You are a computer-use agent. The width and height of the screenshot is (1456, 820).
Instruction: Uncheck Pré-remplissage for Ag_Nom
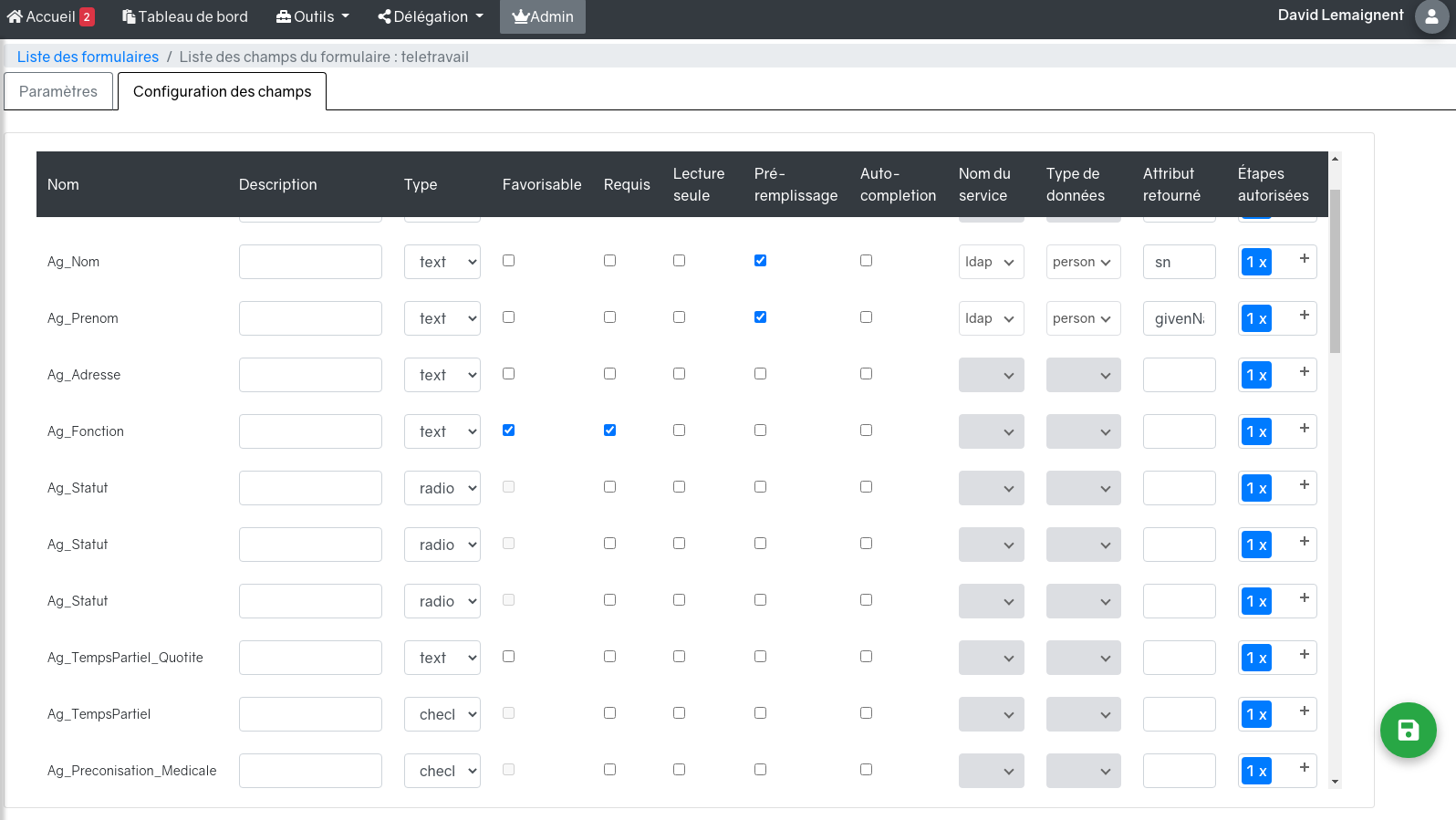tap(760, 261)
